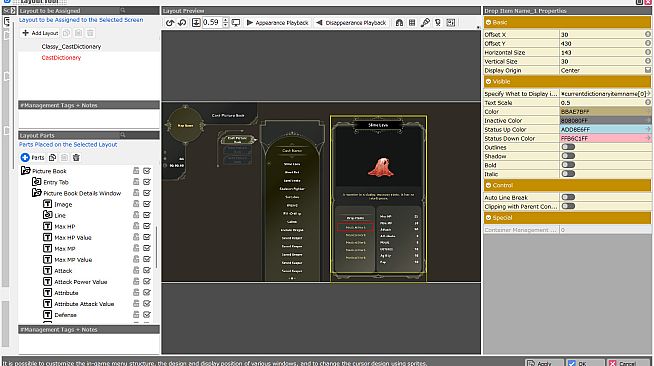Click the round button at end of Vertical Size
This screenshot has width=654, height=366.
[x=648, y=61]
